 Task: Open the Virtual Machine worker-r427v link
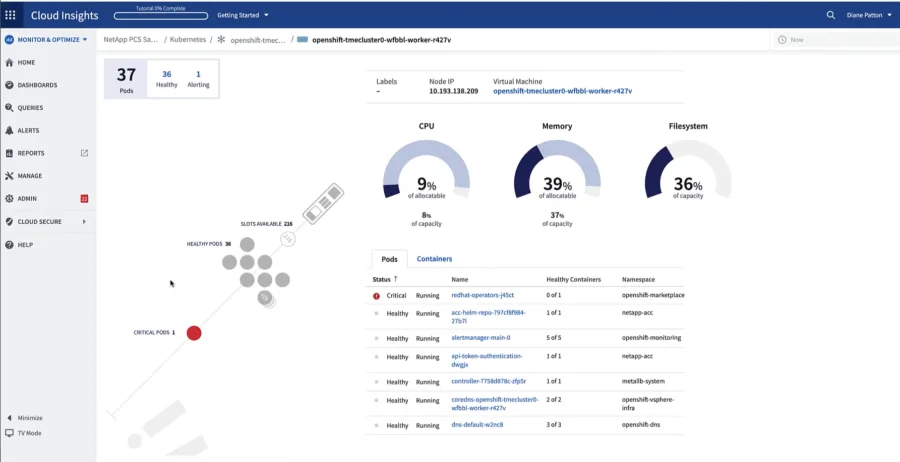(562, 91)
